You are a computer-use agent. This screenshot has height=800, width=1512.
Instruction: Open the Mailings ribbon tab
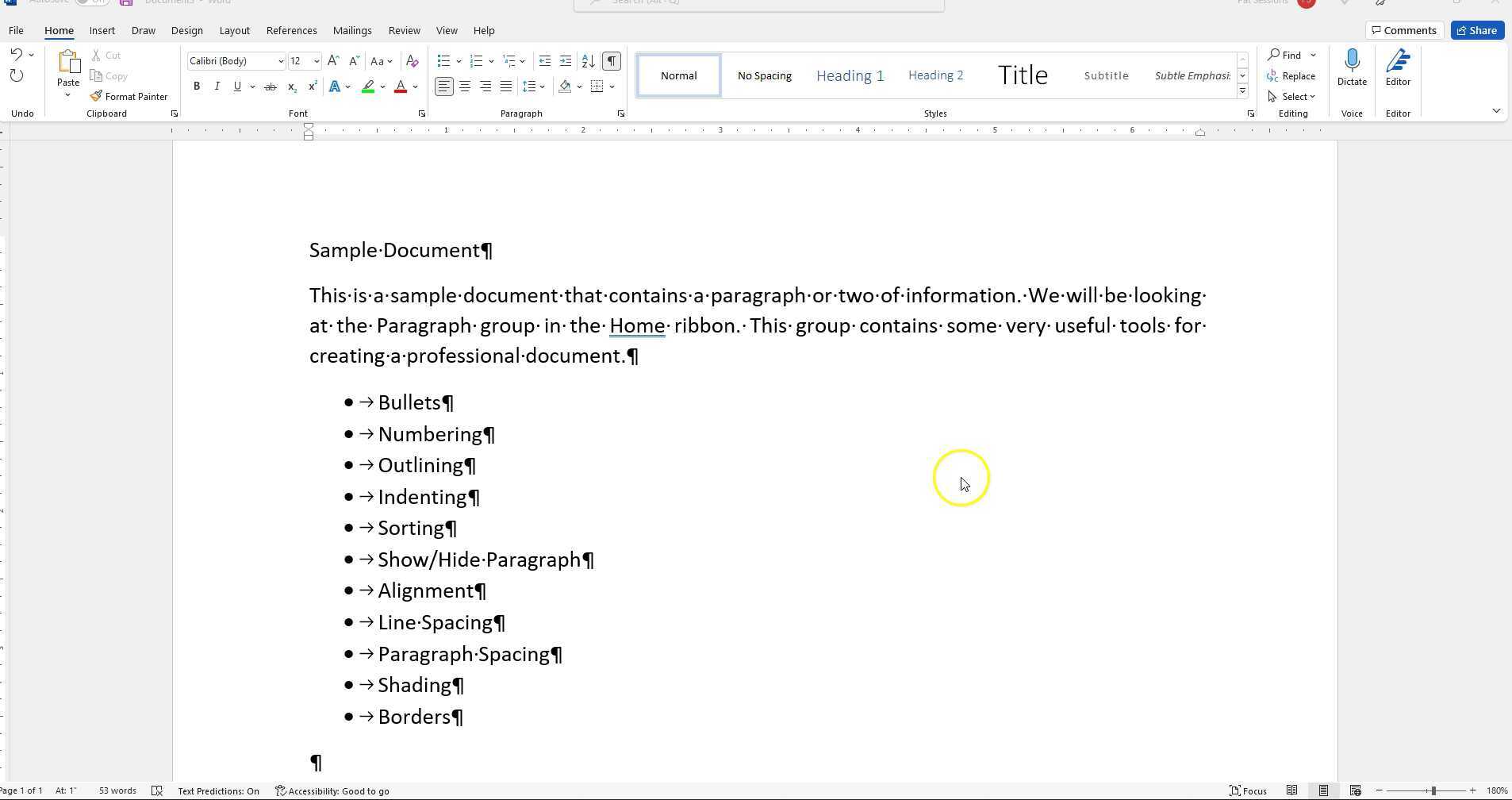(351, 30)
